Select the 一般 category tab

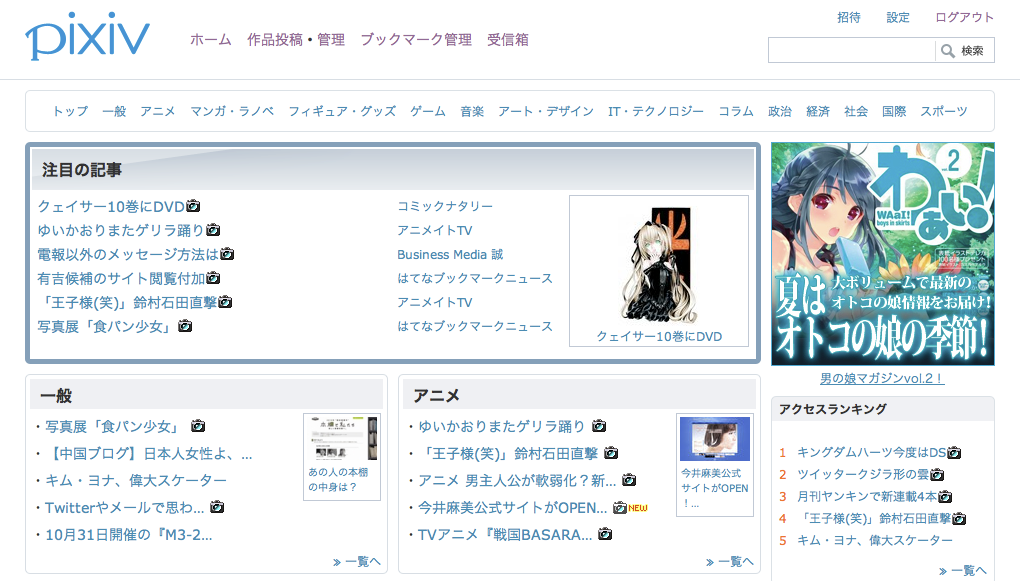tap(114, 111)
